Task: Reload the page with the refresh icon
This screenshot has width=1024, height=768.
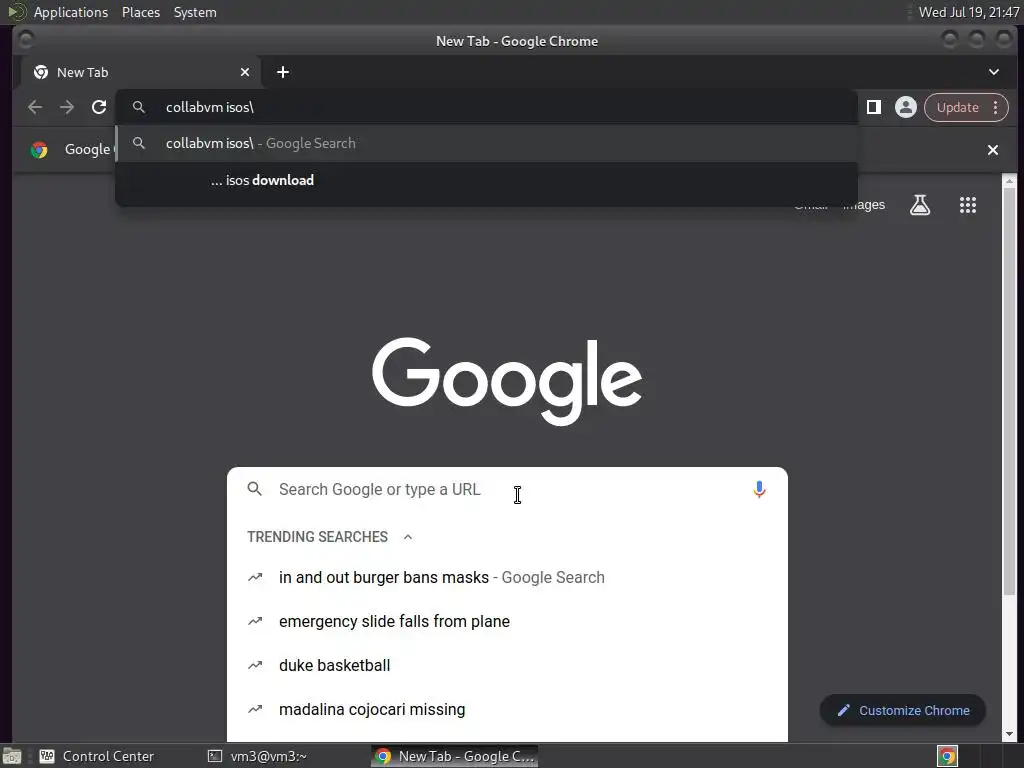Action: click(x=99, y=107)
